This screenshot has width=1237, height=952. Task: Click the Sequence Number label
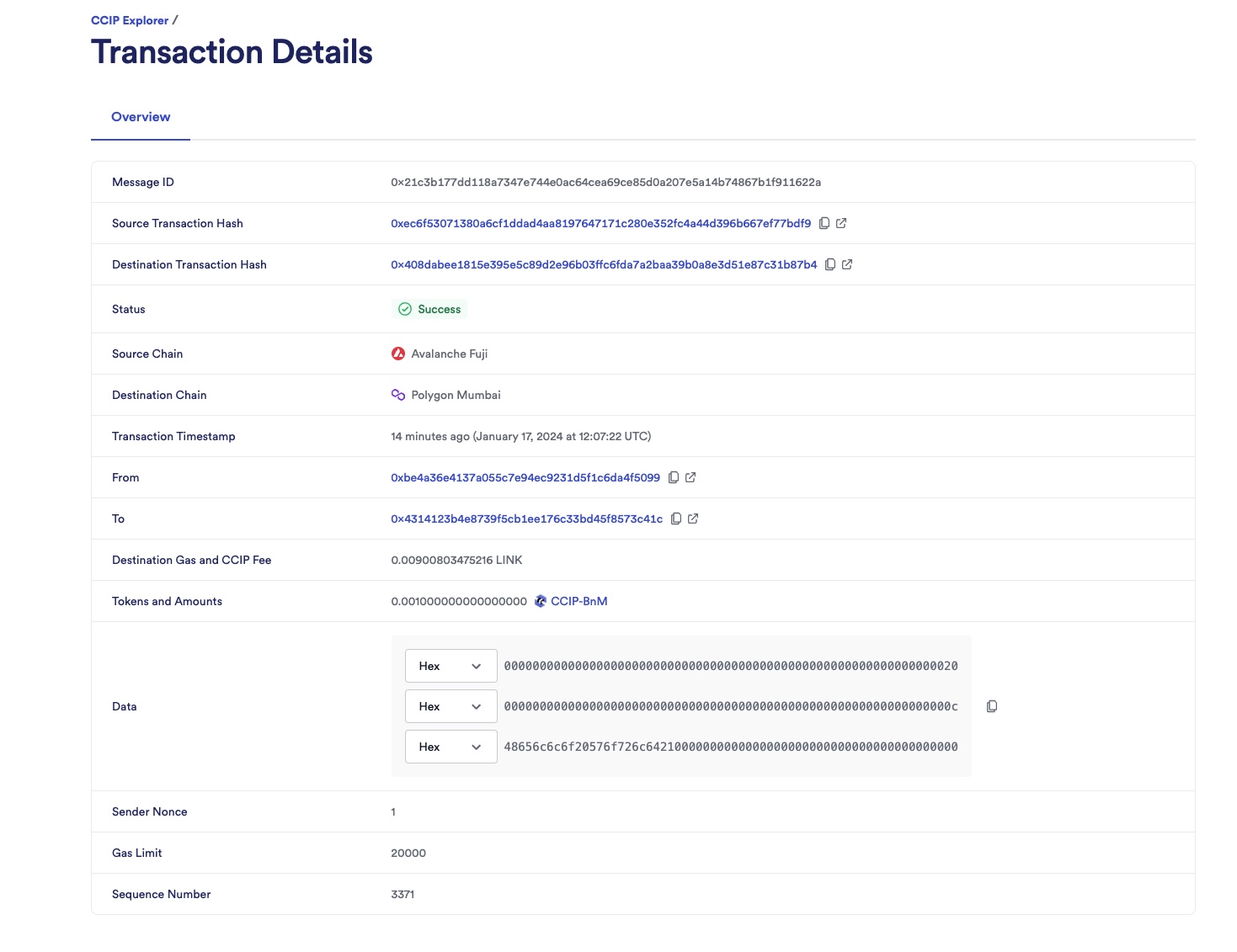162,894
